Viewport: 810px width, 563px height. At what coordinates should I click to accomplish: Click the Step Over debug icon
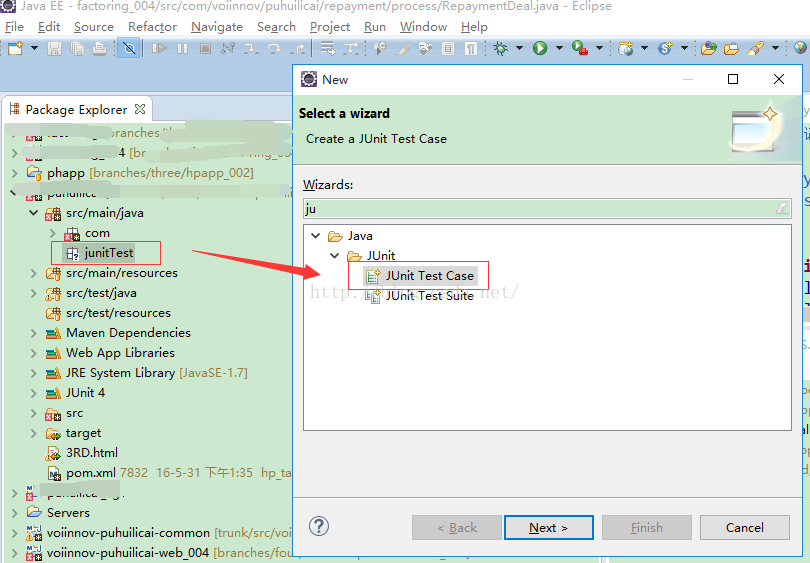(x=274, y=49)
